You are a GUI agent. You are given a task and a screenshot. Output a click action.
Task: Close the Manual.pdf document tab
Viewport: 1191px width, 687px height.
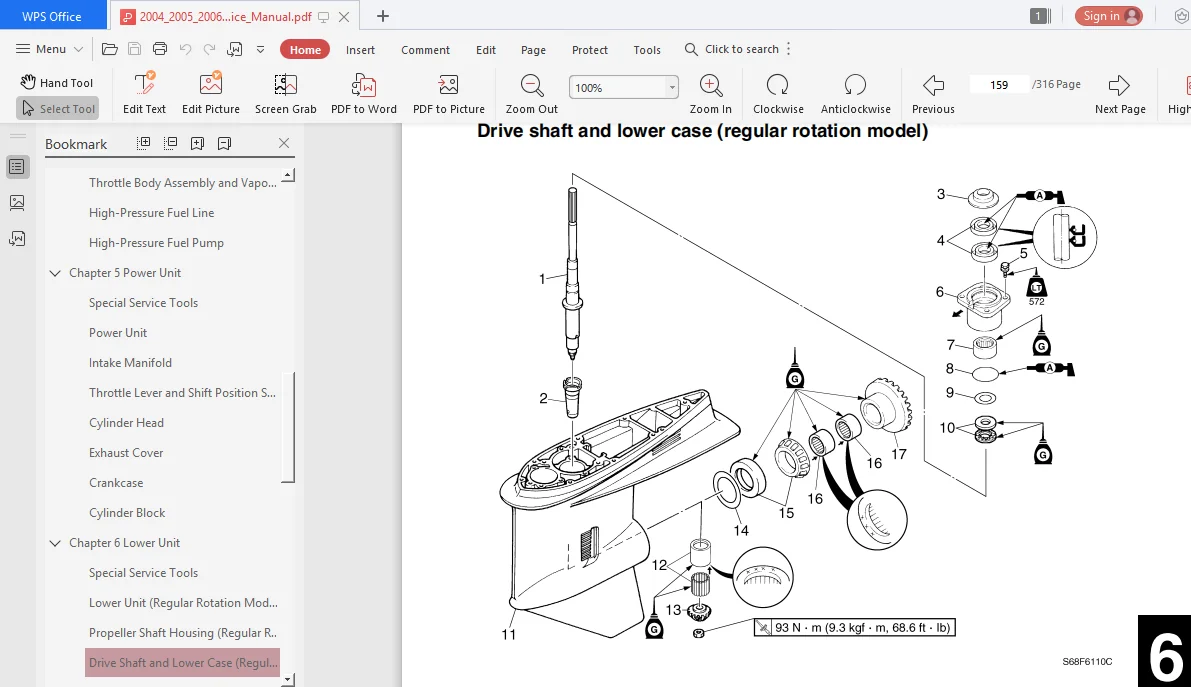(x=344, y=16)
